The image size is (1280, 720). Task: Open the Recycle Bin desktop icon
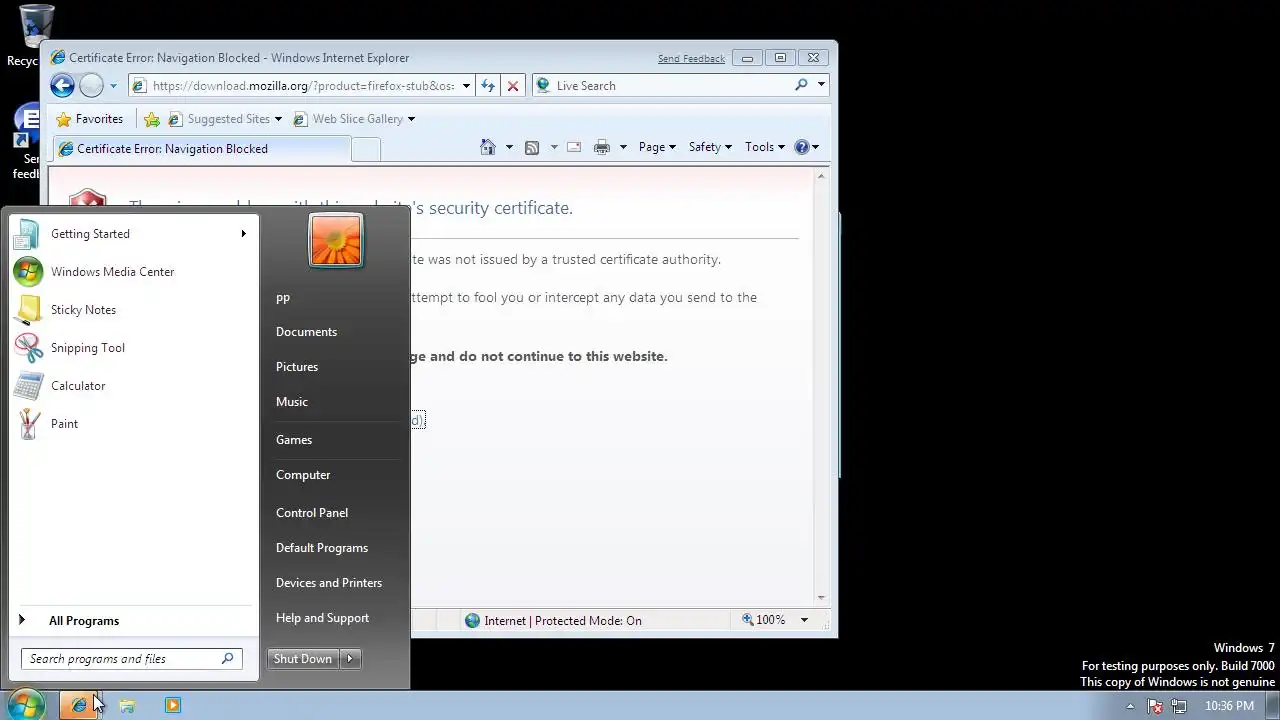(36, 36)
